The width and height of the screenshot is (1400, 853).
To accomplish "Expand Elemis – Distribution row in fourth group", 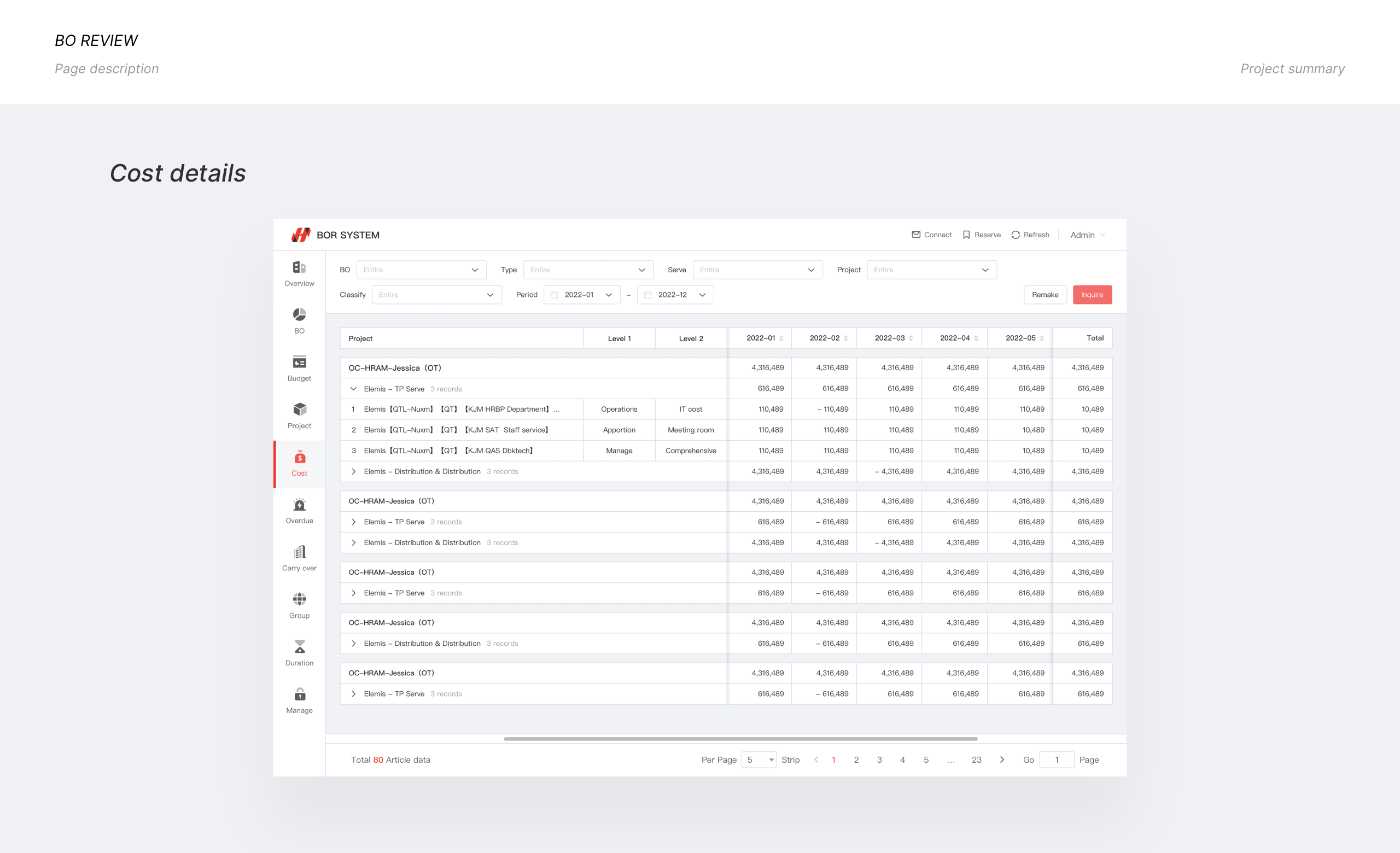I will point(353,644).
